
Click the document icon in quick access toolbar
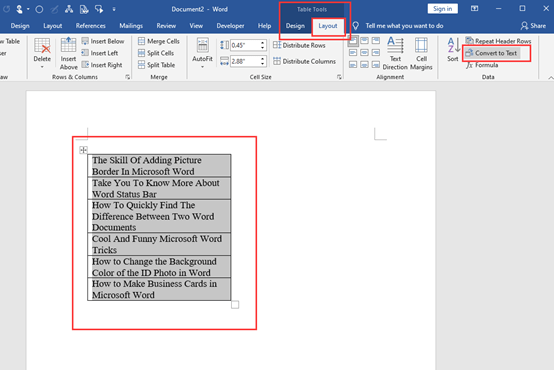84,9
